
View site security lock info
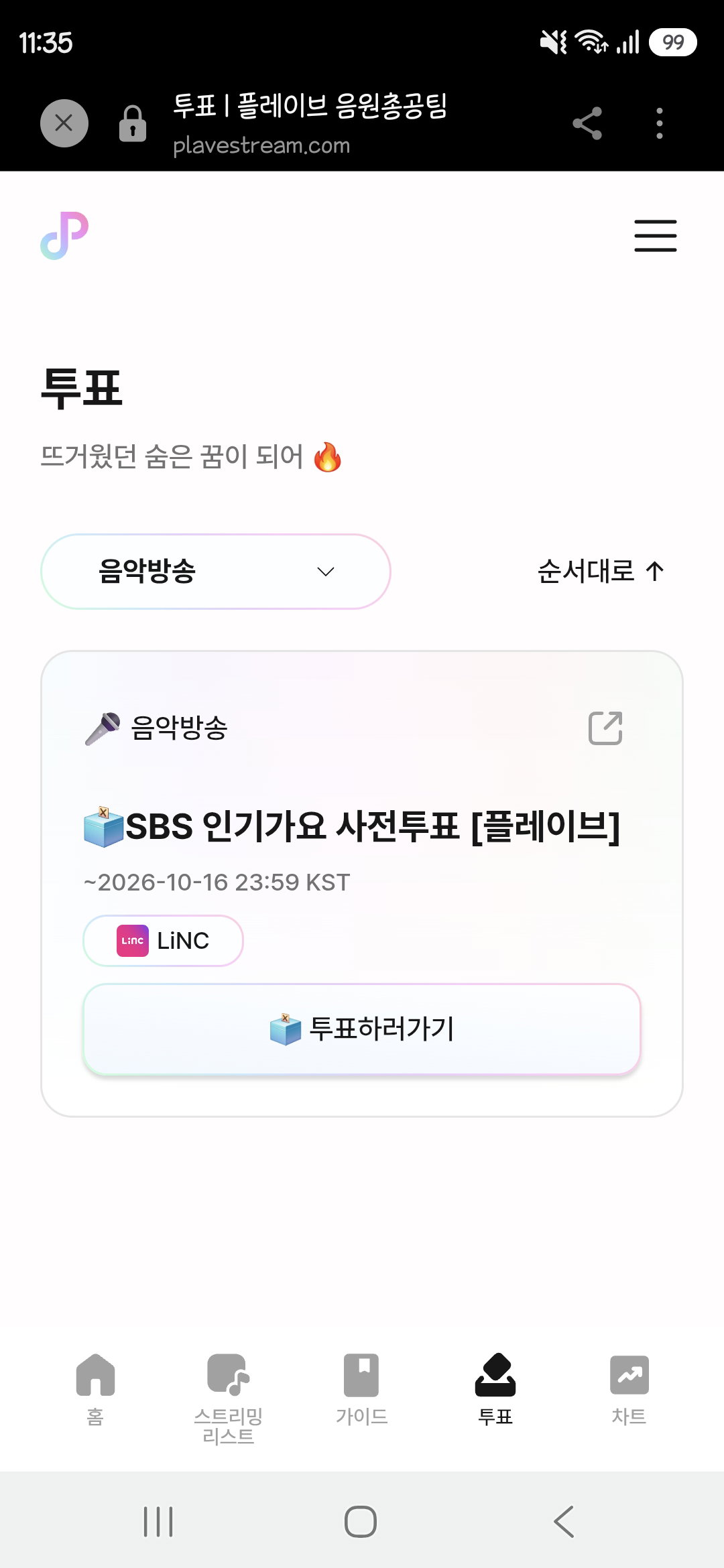[133, 123]
